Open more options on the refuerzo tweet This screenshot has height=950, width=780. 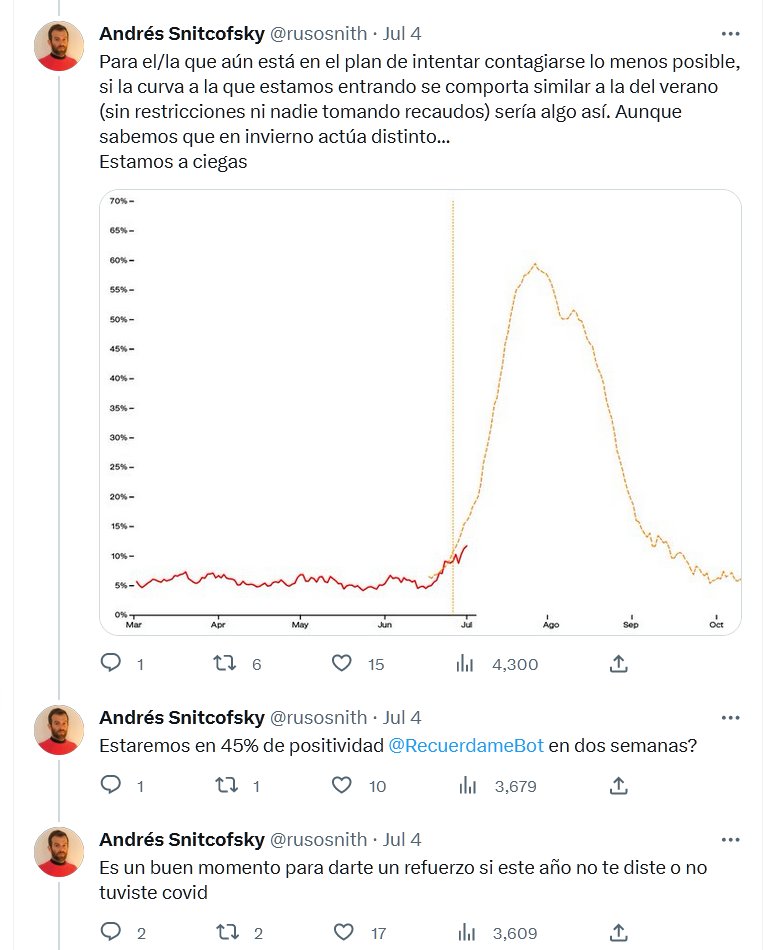[x=731, y=840]
